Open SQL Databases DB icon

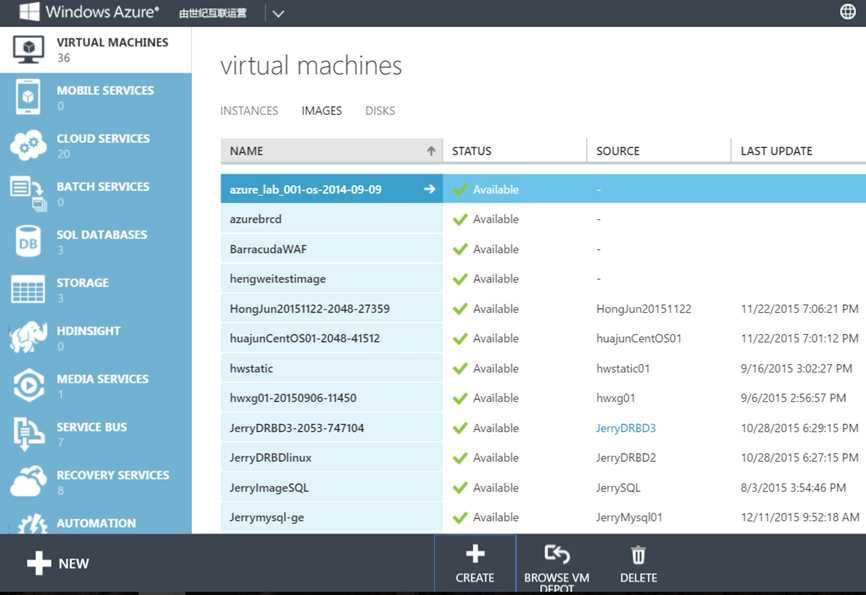pyautogui.click(x=28, y=241)
